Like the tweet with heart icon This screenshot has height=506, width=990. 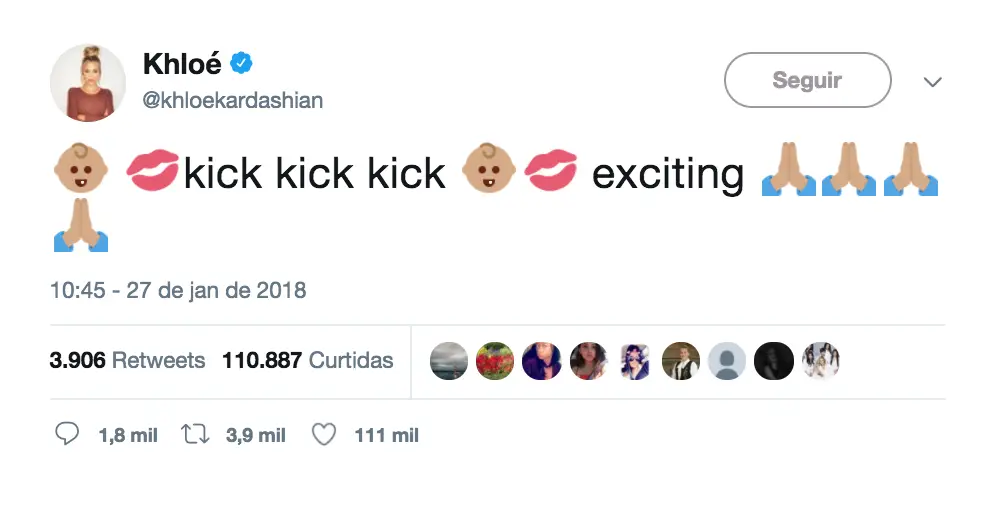[x=324, y=435]
